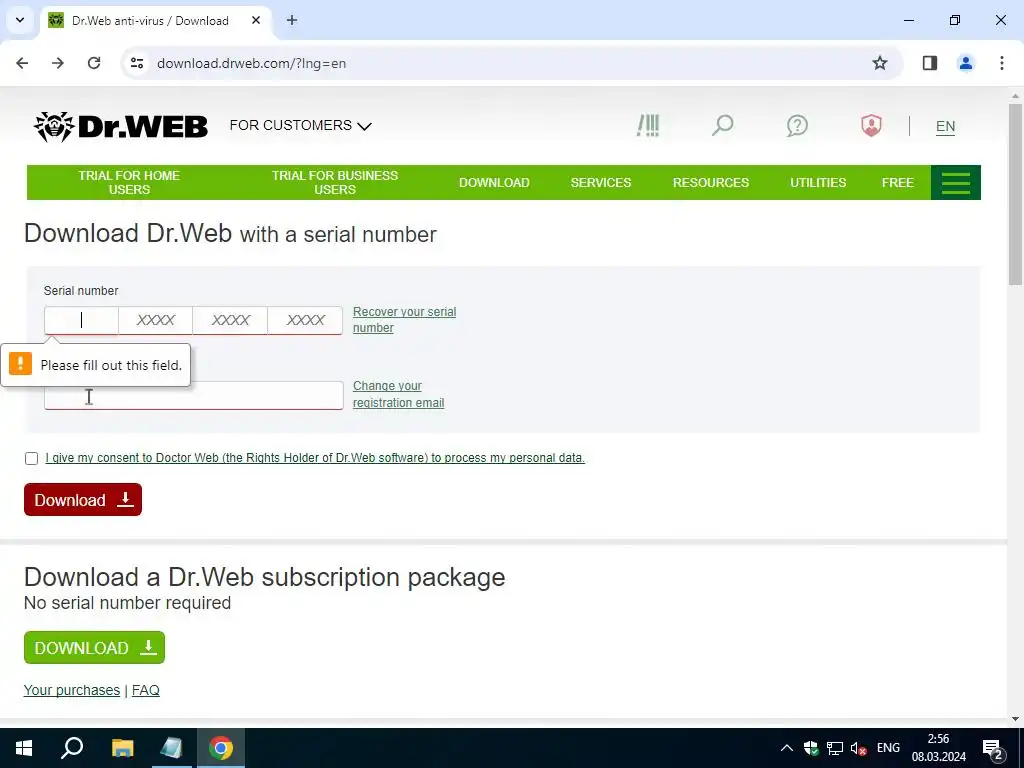Click the page vertical scrollbar thumb
This screenshot has height=768, width=1024.
click(x=1016, y=193)
